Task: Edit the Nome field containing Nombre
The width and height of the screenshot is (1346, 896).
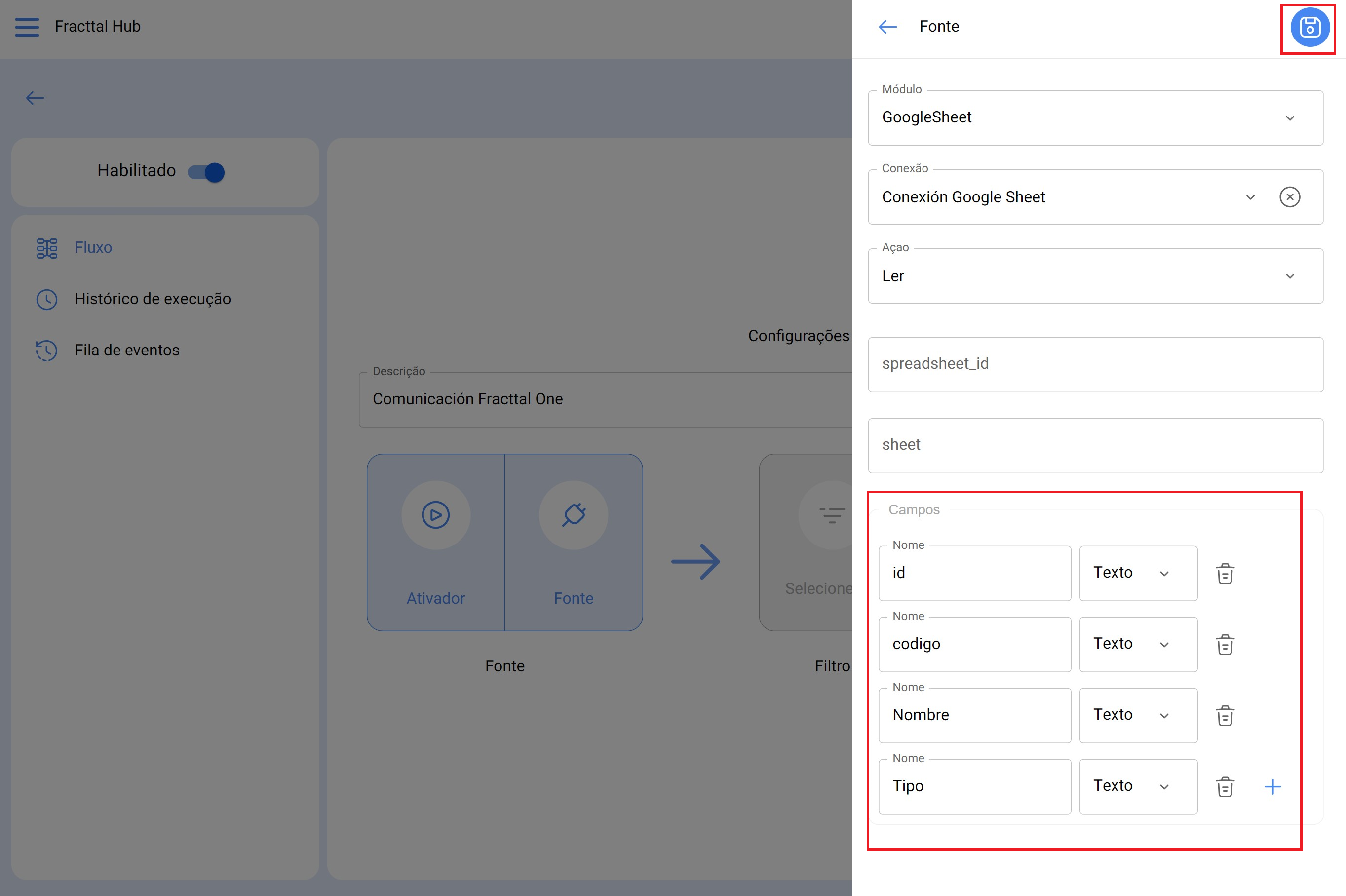Action: pyautogui.click(x=975, y=715)
